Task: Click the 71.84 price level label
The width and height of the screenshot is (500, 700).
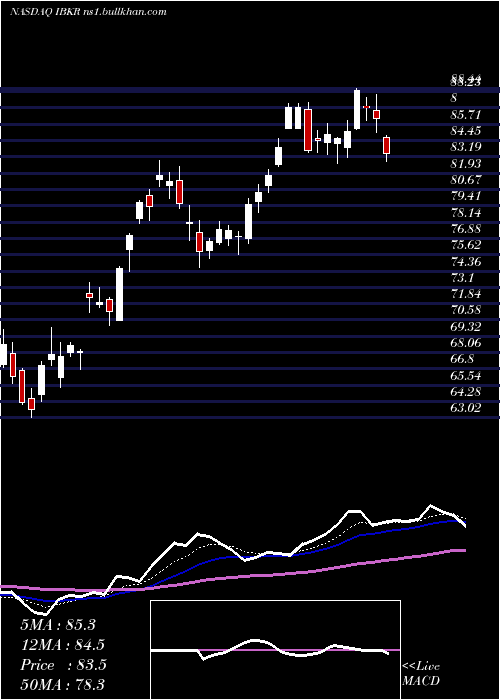Action: pyautogui.click(x=466, y=294)
